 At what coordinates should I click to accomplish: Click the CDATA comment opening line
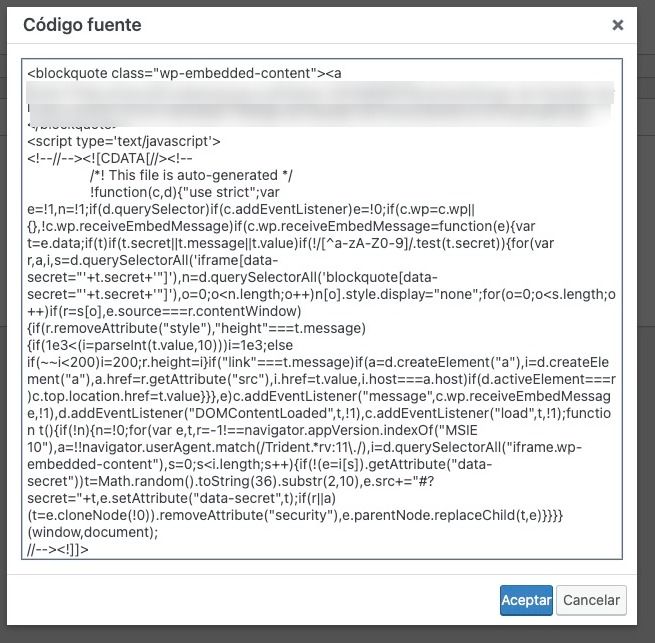point(110,158)
